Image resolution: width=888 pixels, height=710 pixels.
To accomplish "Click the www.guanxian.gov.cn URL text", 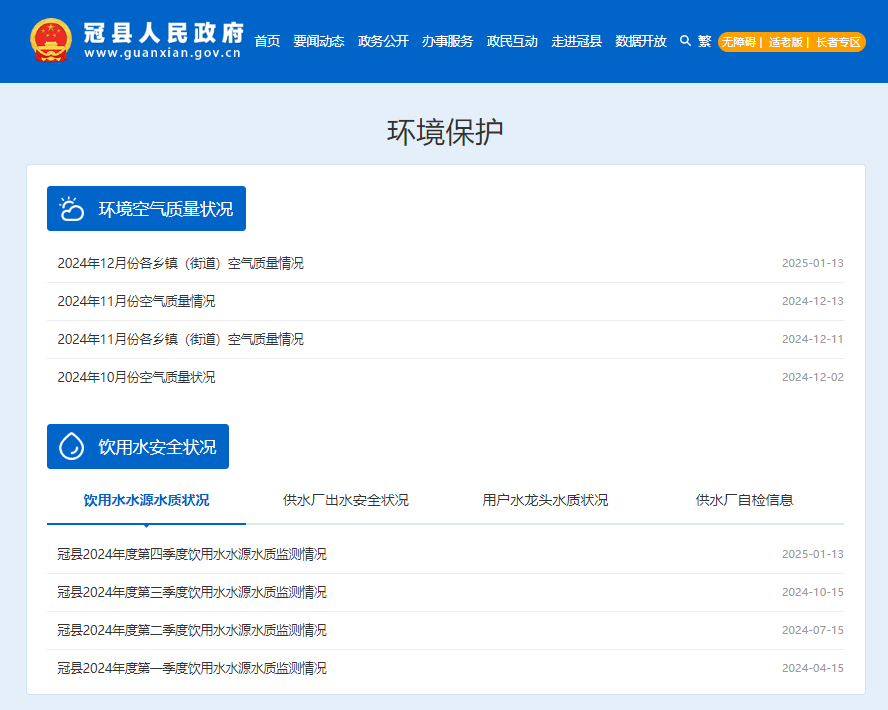I will point(163,53).
